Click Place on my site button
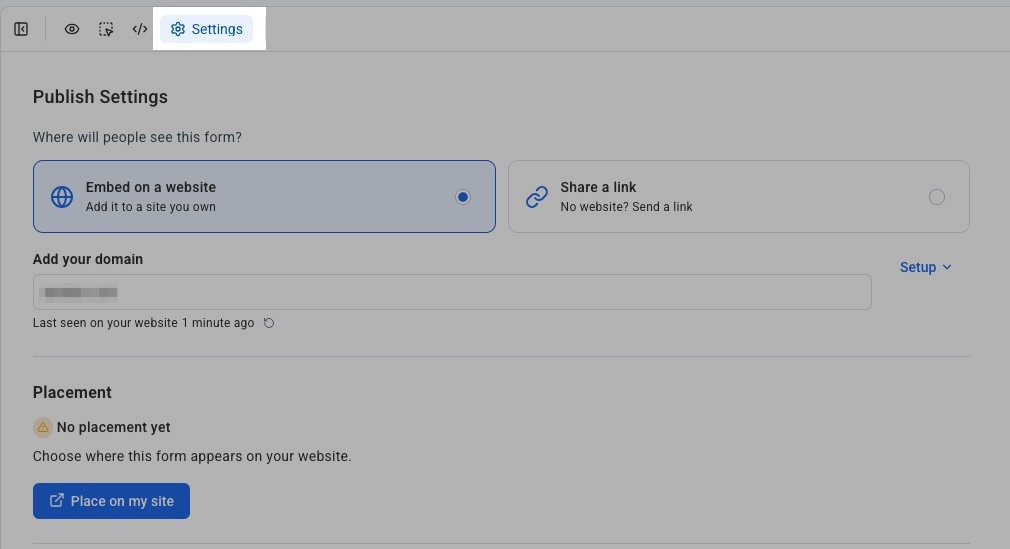 click(111, 501)
